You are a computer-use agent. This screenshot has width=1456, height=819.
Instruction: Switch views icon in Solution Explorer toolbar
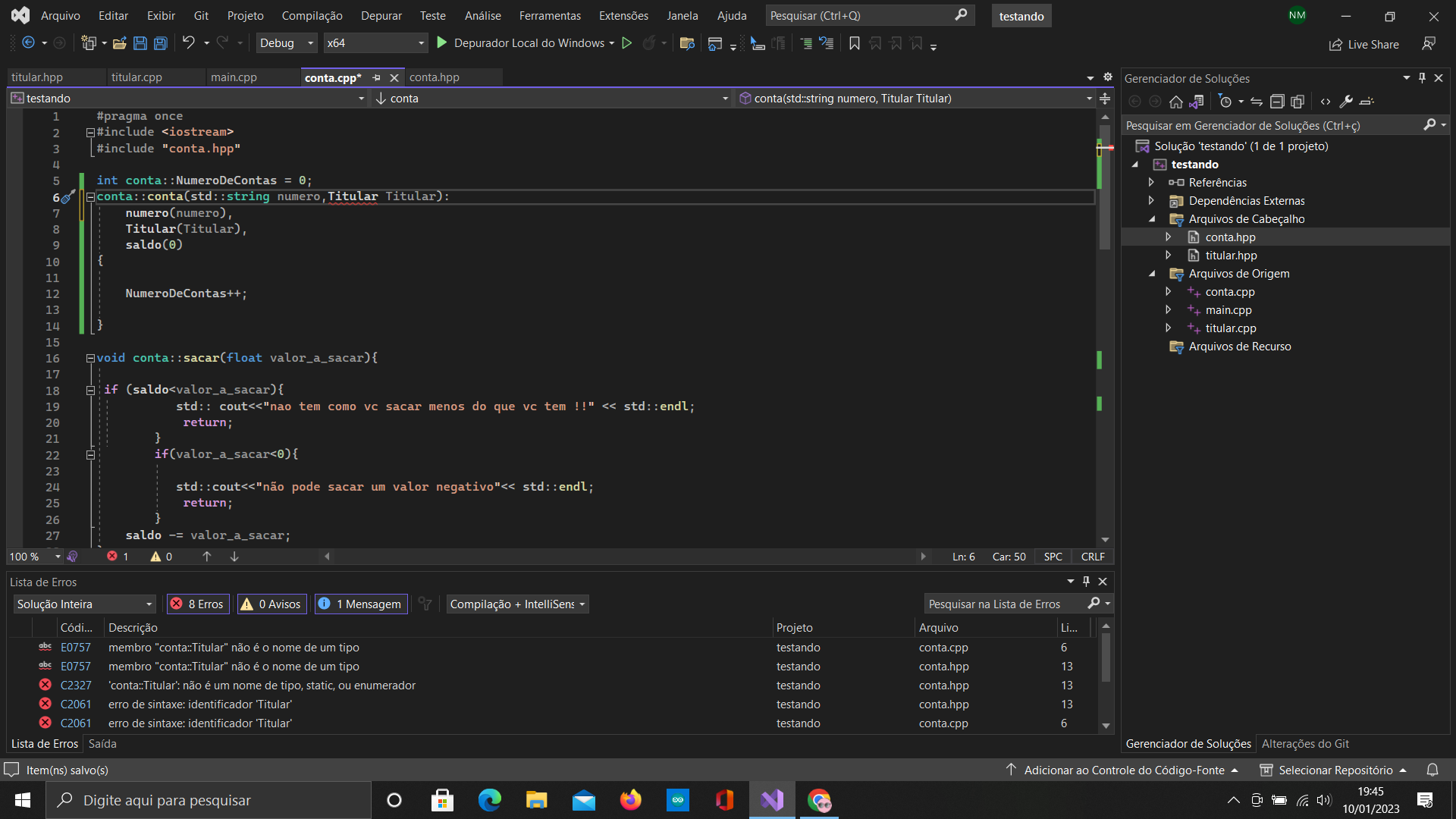(x=1197, y=102)
